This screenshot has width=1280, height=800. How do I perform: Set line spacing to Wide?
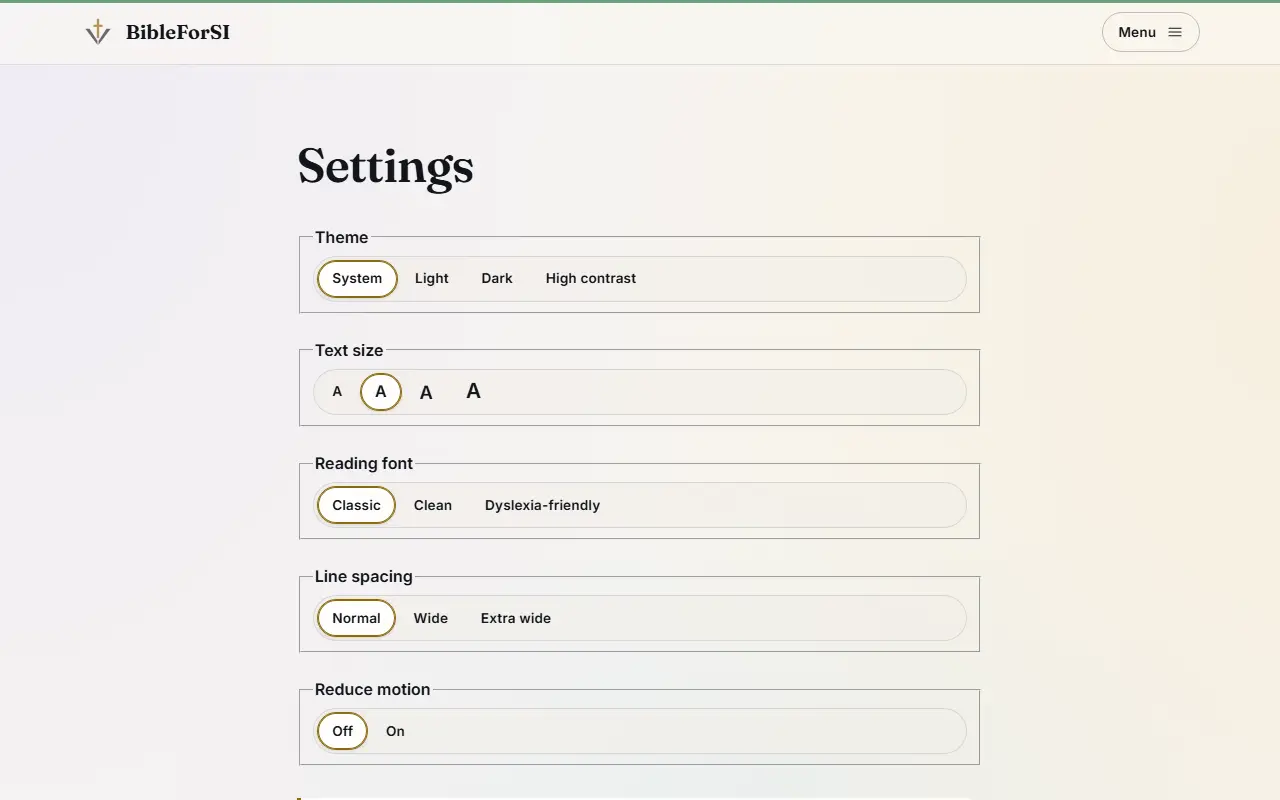click(431, 618)
